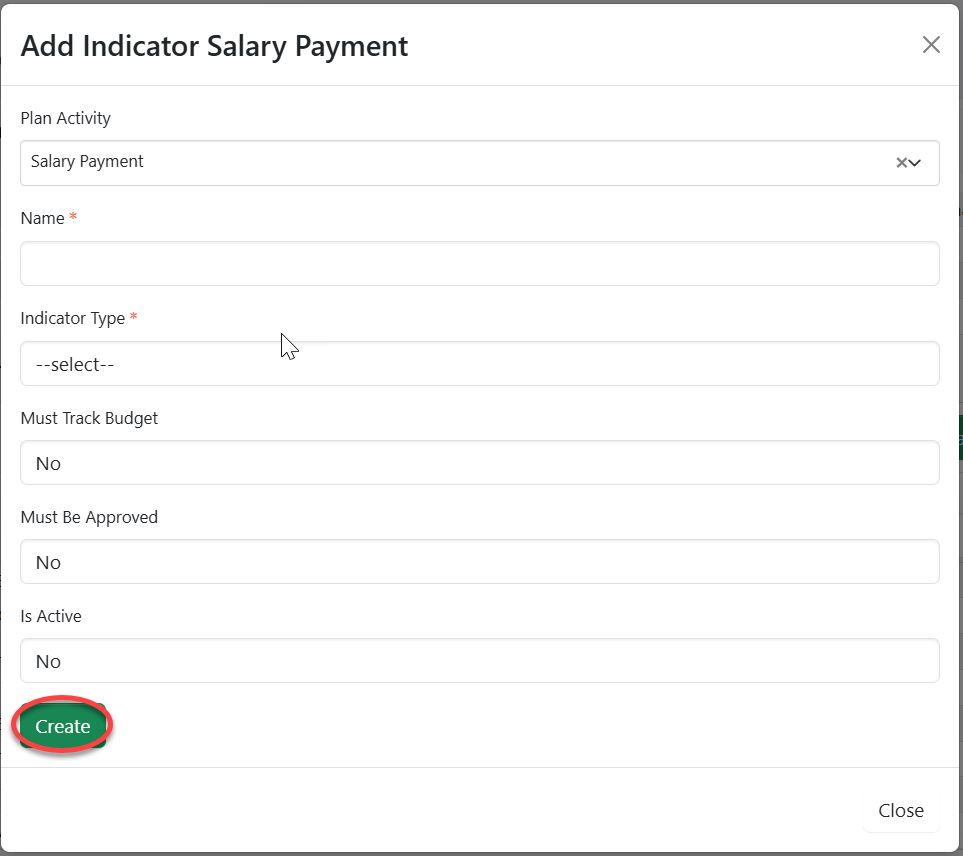Open the Indicator Type dropdown

pyautogui.click(x=480, y=364)
